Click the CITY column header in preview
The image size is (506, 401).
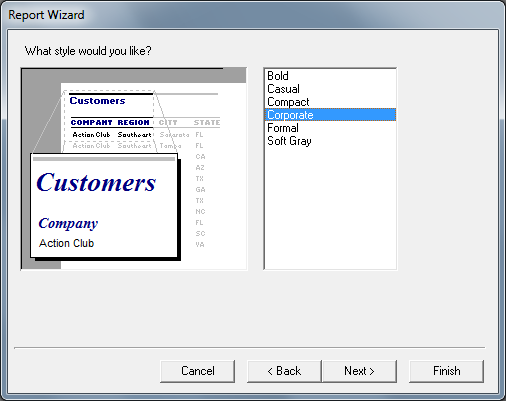point(168,123)
